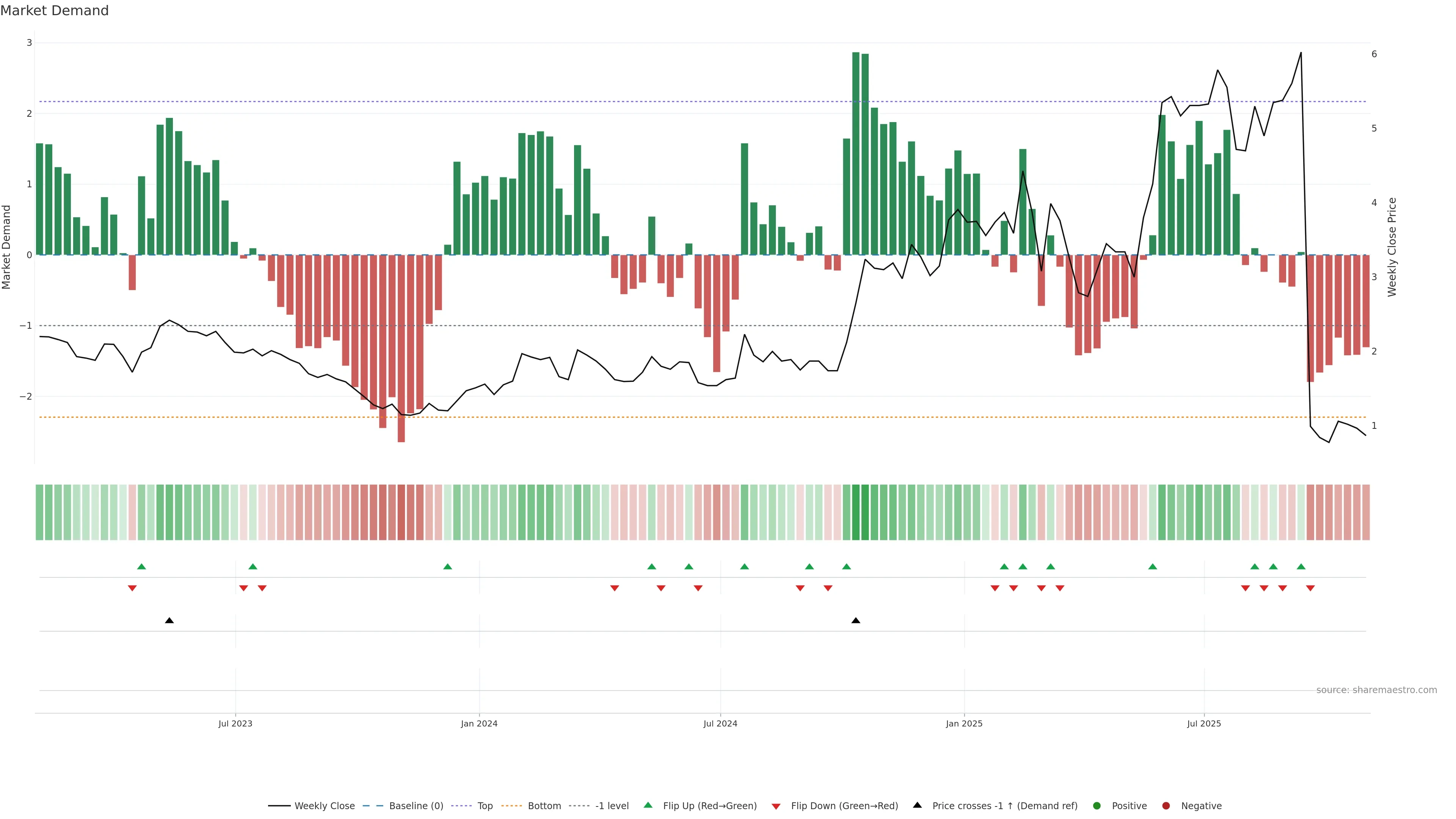Click the green Positive circle in legend
The width and height of the screenshot is (1456, 819).
tap(1097, 806)
